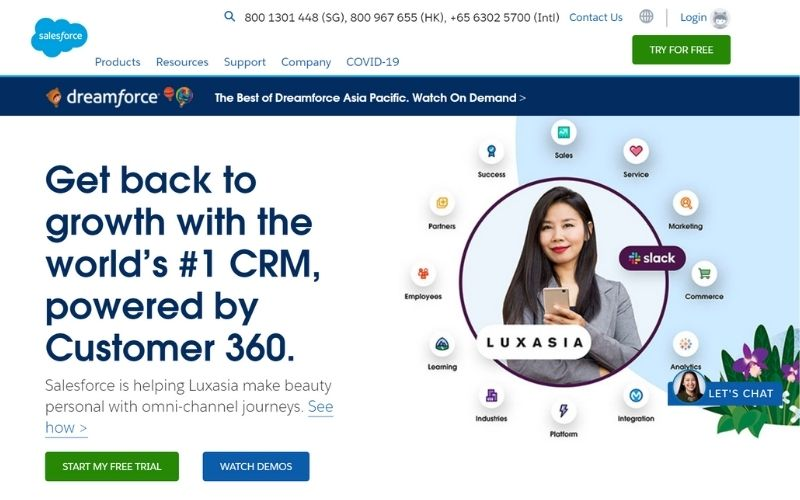This screenshot has height=500, width=800.
Task: Click the Start My Free Trial button
Action: pyautogui.click(x=112, y=466)
